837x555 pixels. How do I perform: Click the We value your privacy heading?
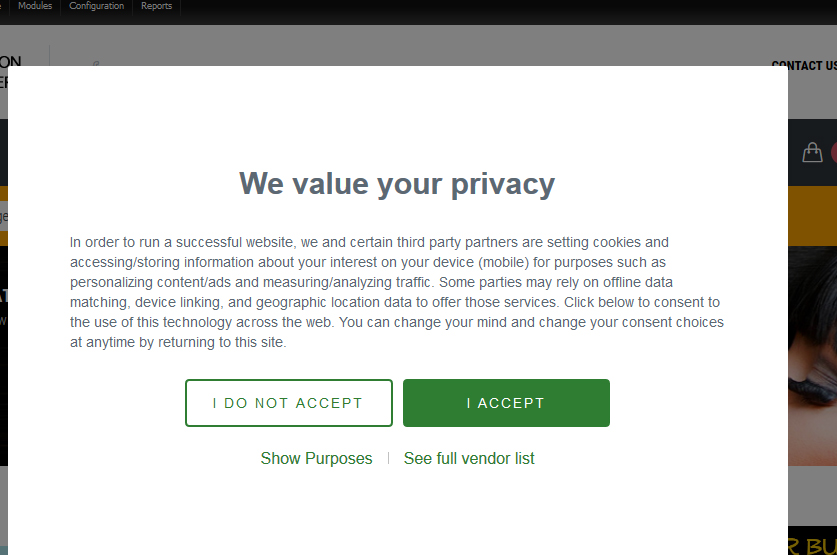point(397,184)
